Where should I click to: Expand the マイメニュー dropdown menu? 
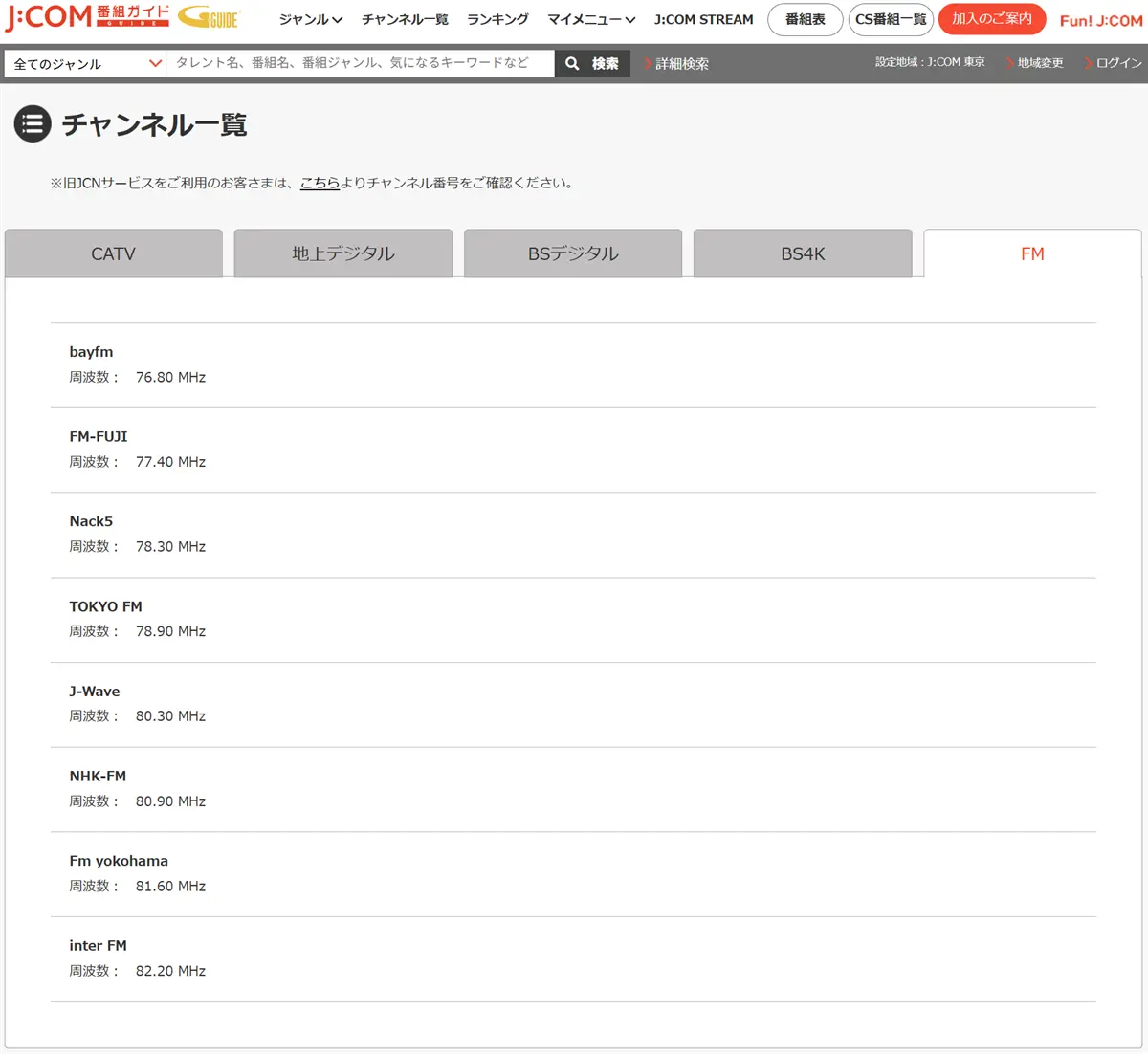[590, 19]
